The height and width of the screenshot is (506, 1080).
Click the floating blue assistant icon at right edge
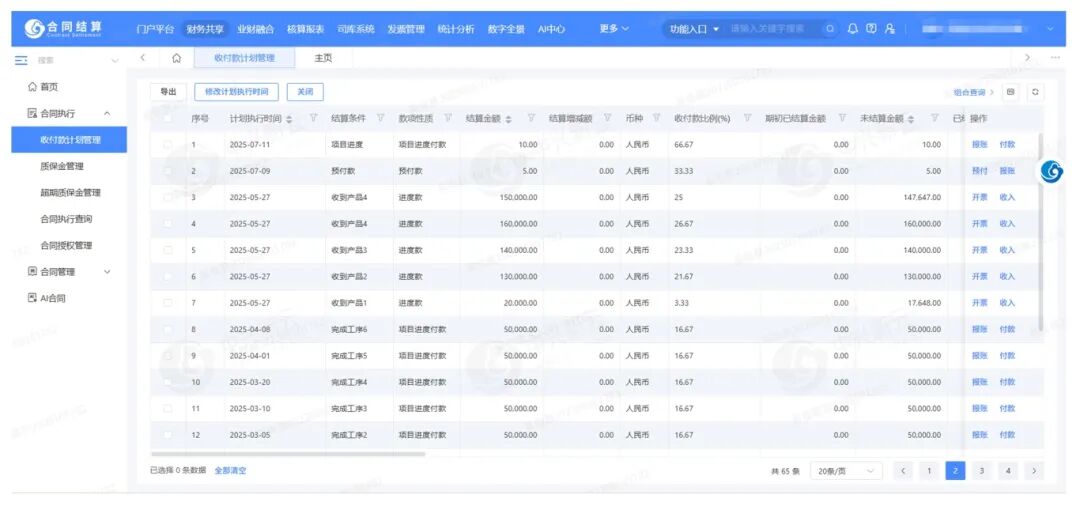point(1052,172)
